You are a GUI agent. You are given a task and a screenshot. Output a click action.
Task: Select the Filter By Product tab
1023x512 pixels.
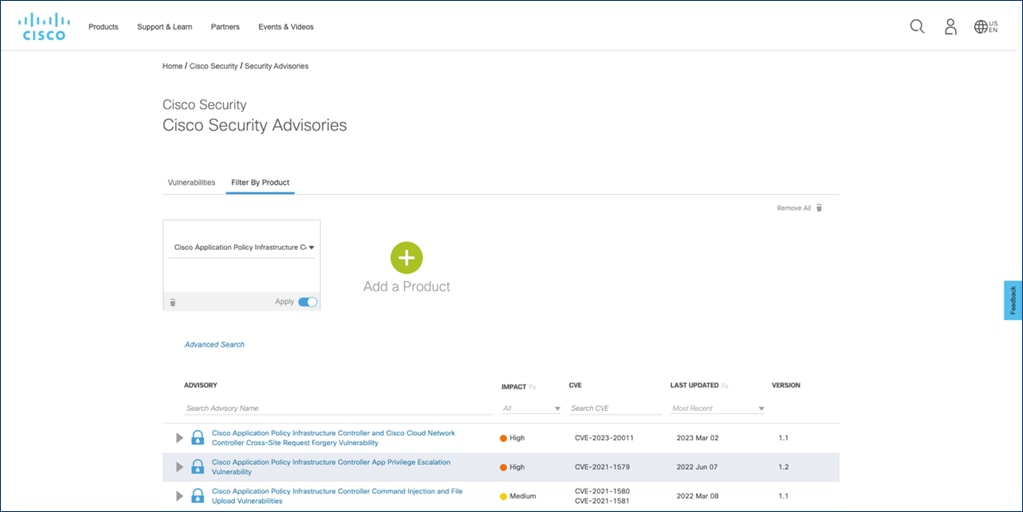260,183
